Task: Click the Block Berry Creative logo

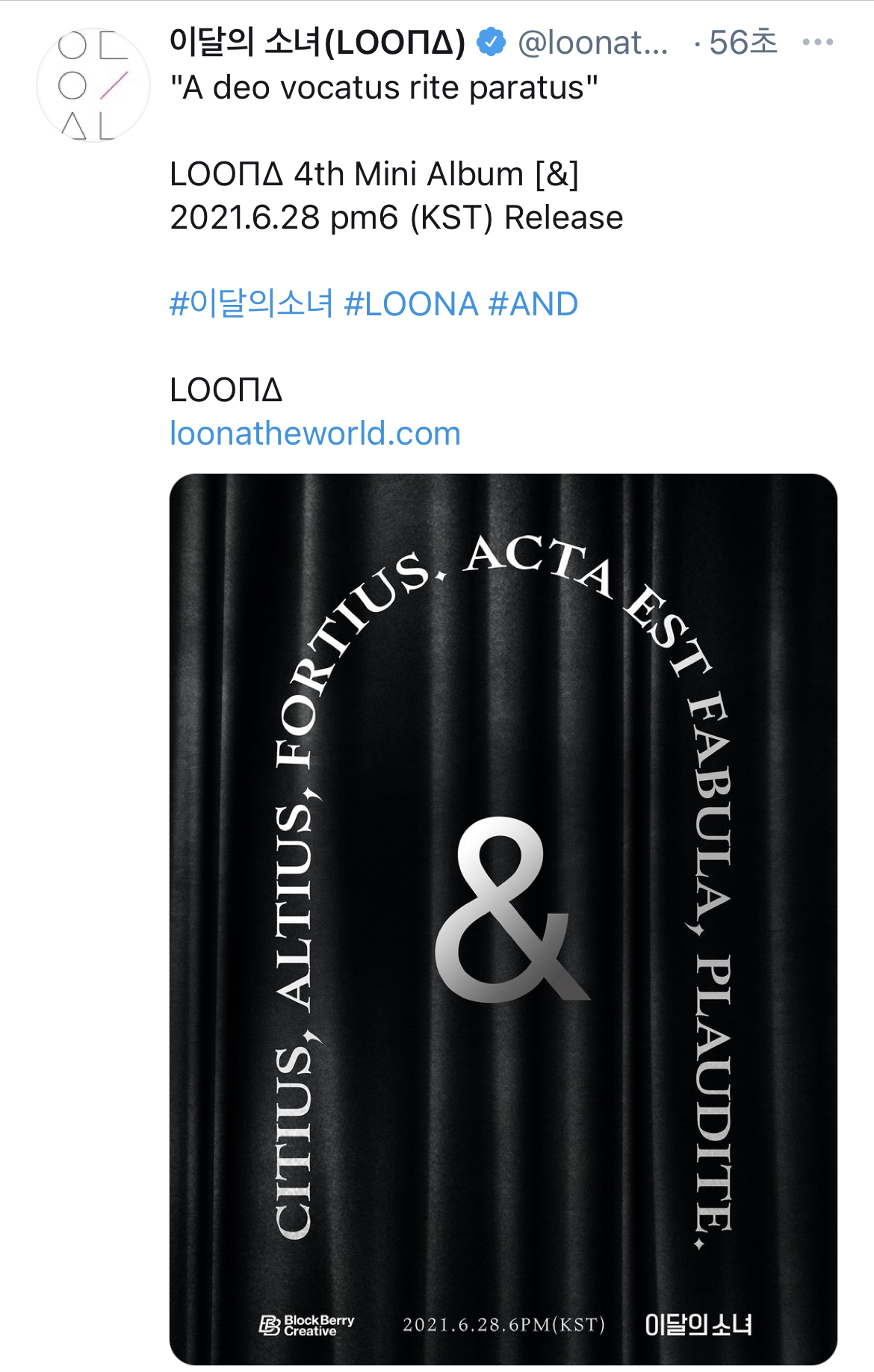Action: [x=306, y=1325]
